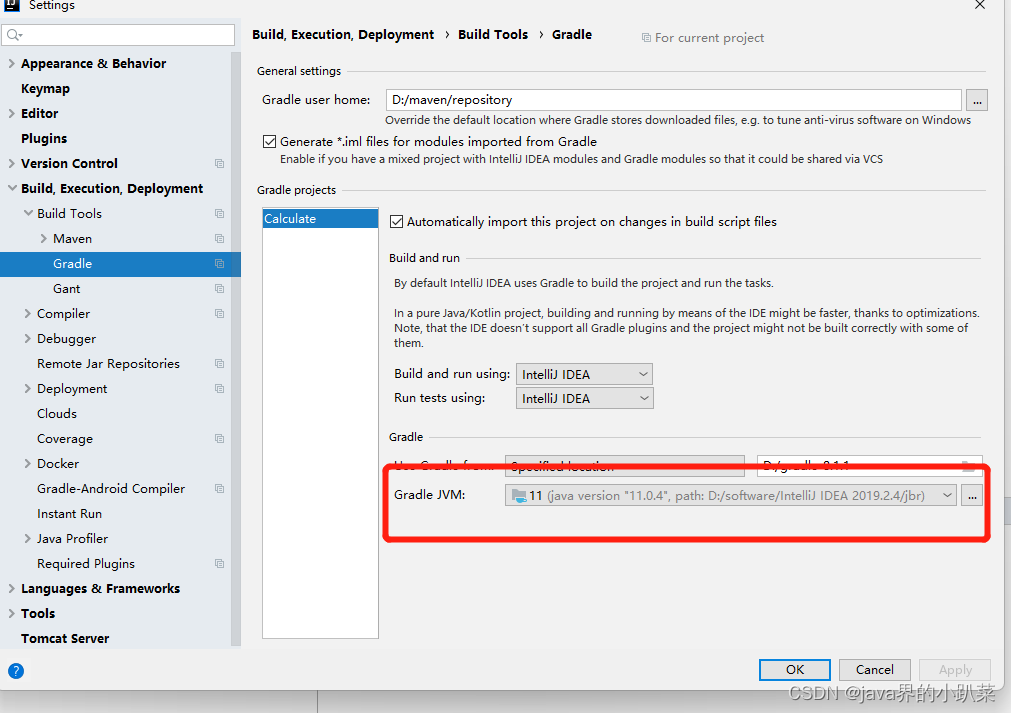Screen dimensions: 1011x713
Task: Select Coverage settings page
Action: click(x=65, y=438)
